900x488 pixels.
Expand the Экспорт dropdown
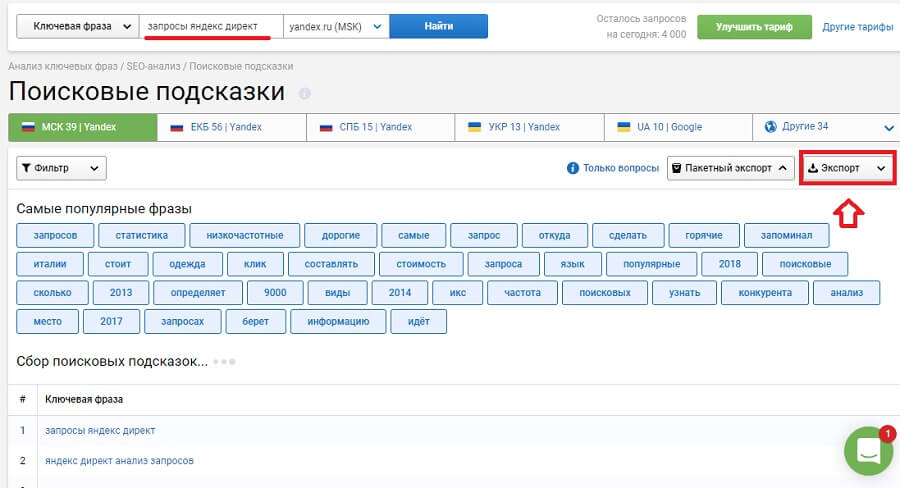[x=847, y=169]
